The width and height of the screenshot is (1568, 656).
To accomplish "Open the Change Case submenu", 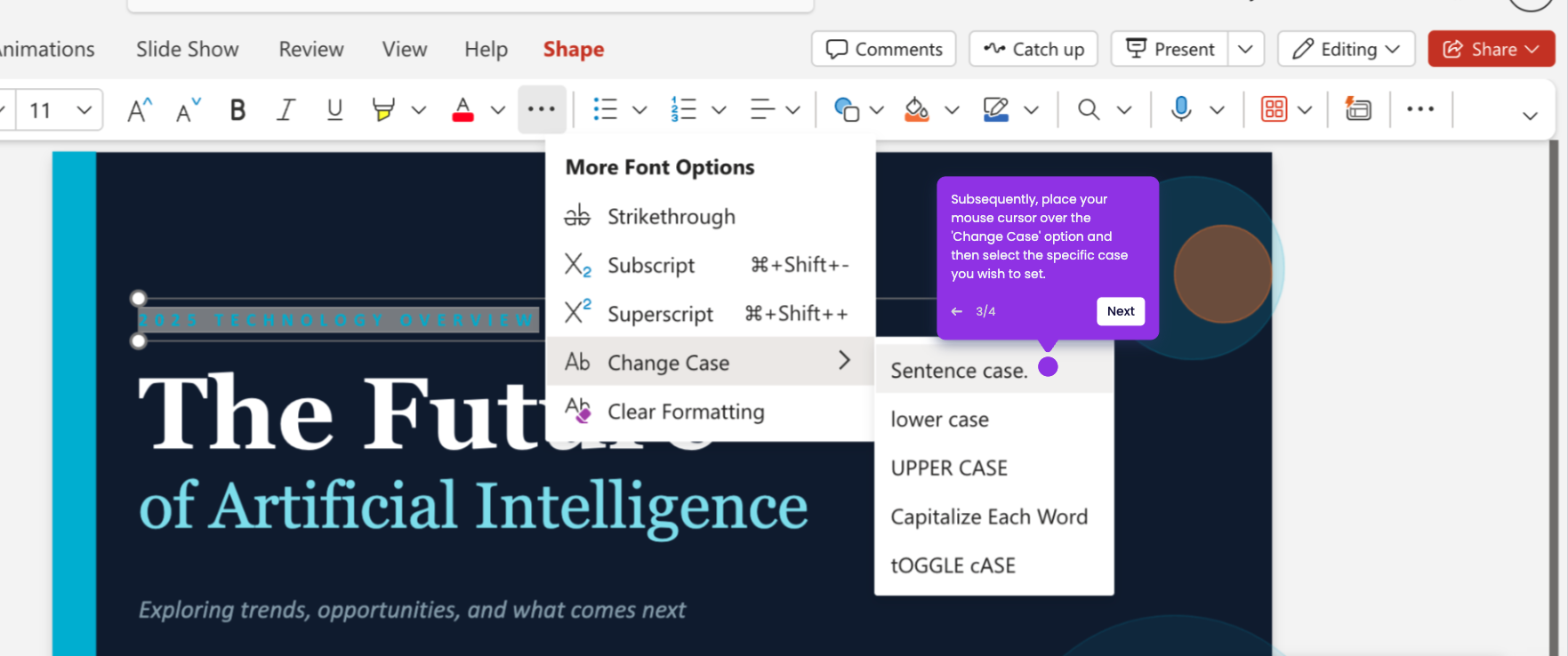I will (710, 362).
